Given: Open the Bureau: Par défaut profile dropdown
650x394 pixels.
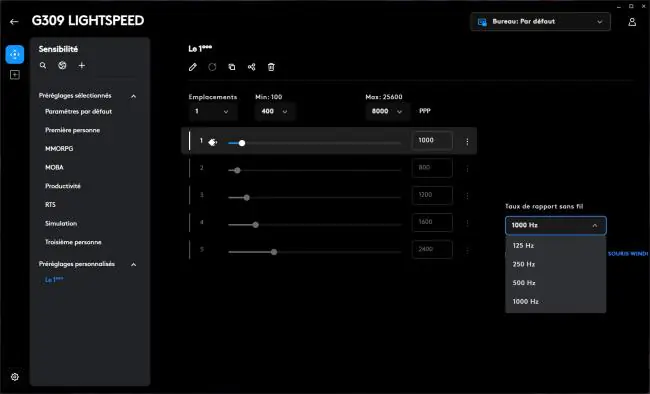Looking at the screenshot, I should point(541,22).
